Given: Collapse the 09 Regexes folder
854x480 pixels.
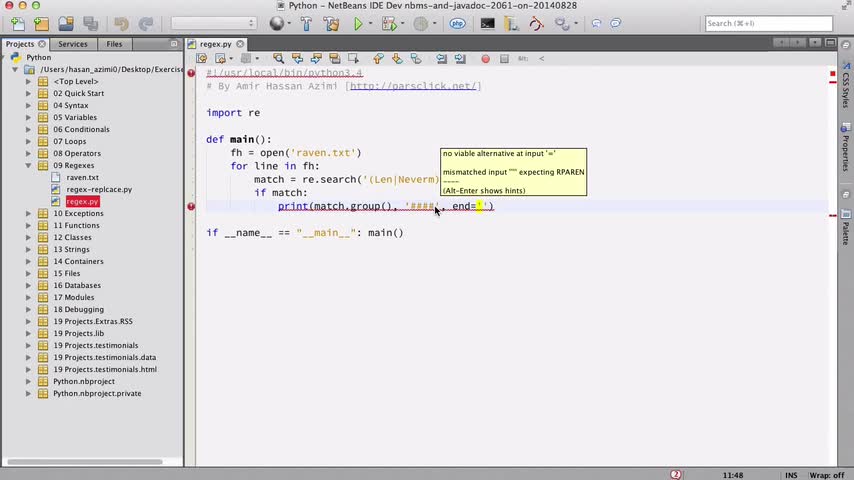Looking at the screenshot, I should 28,165.
